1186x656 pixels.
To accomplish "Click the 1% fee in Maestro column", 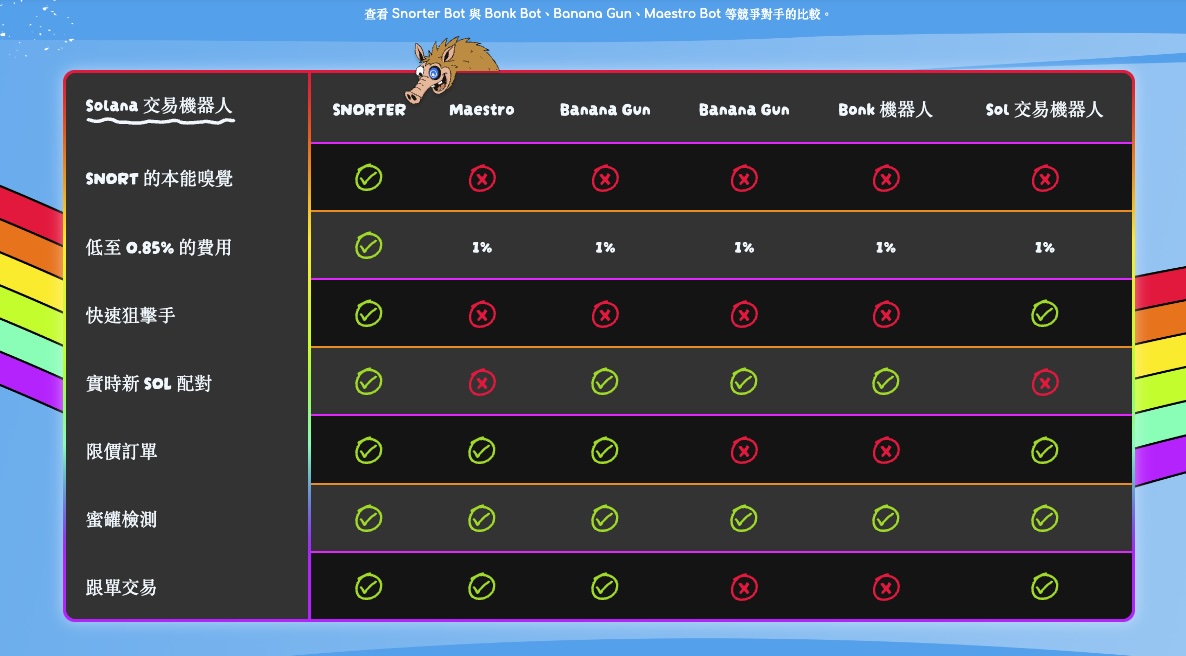I will click(x=482, y=247).
